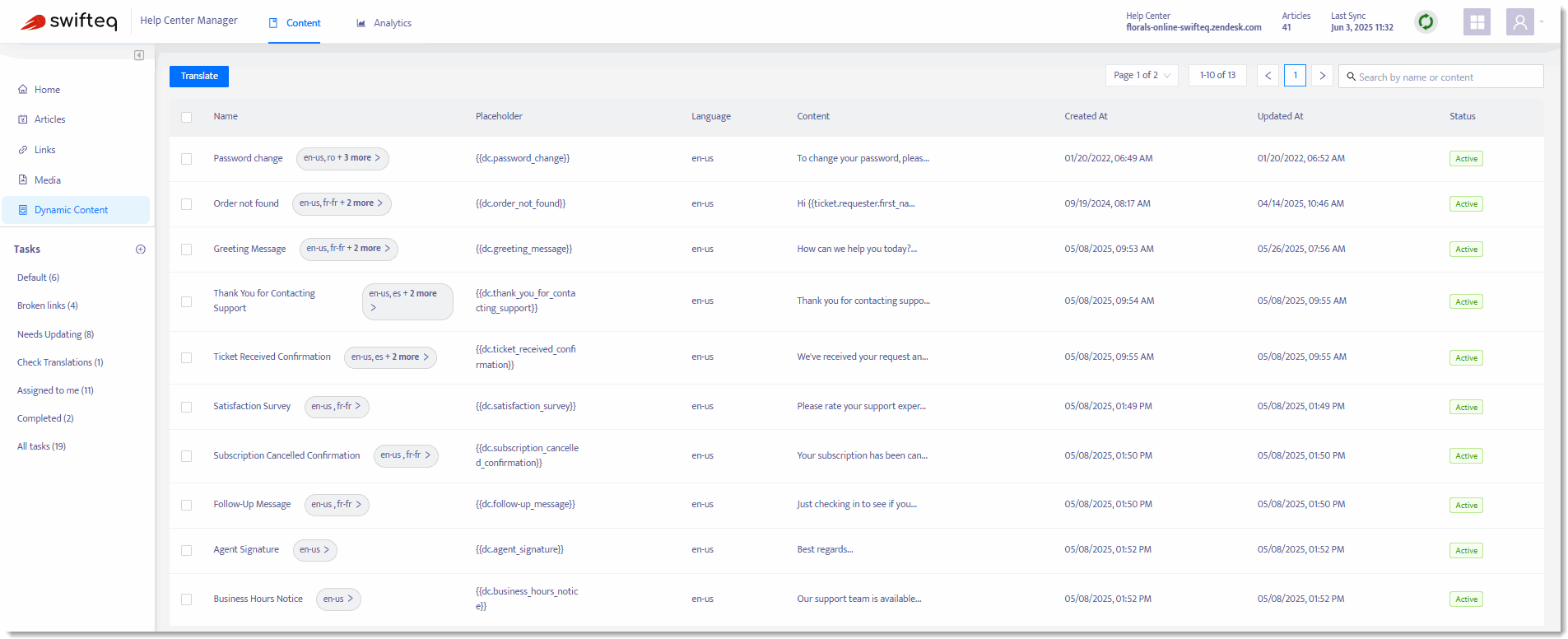Expand Satisfaction Survey en-us, fr-fr pill
This screenshot has height=639, width=1568.
(x=337, y=407)
